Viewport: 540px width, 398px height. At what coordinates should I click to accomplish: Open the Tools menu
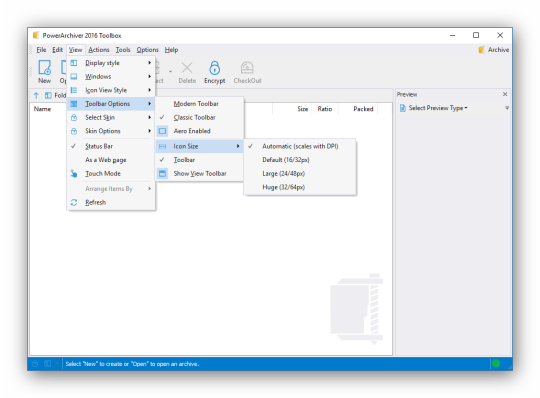[123, 50]
